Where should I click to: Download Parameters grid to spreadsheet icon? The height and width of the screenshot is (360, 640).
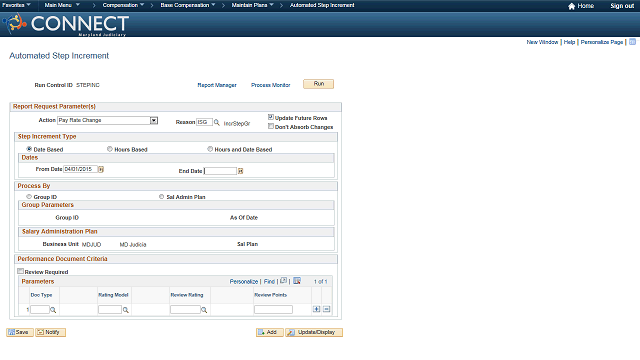297,281
